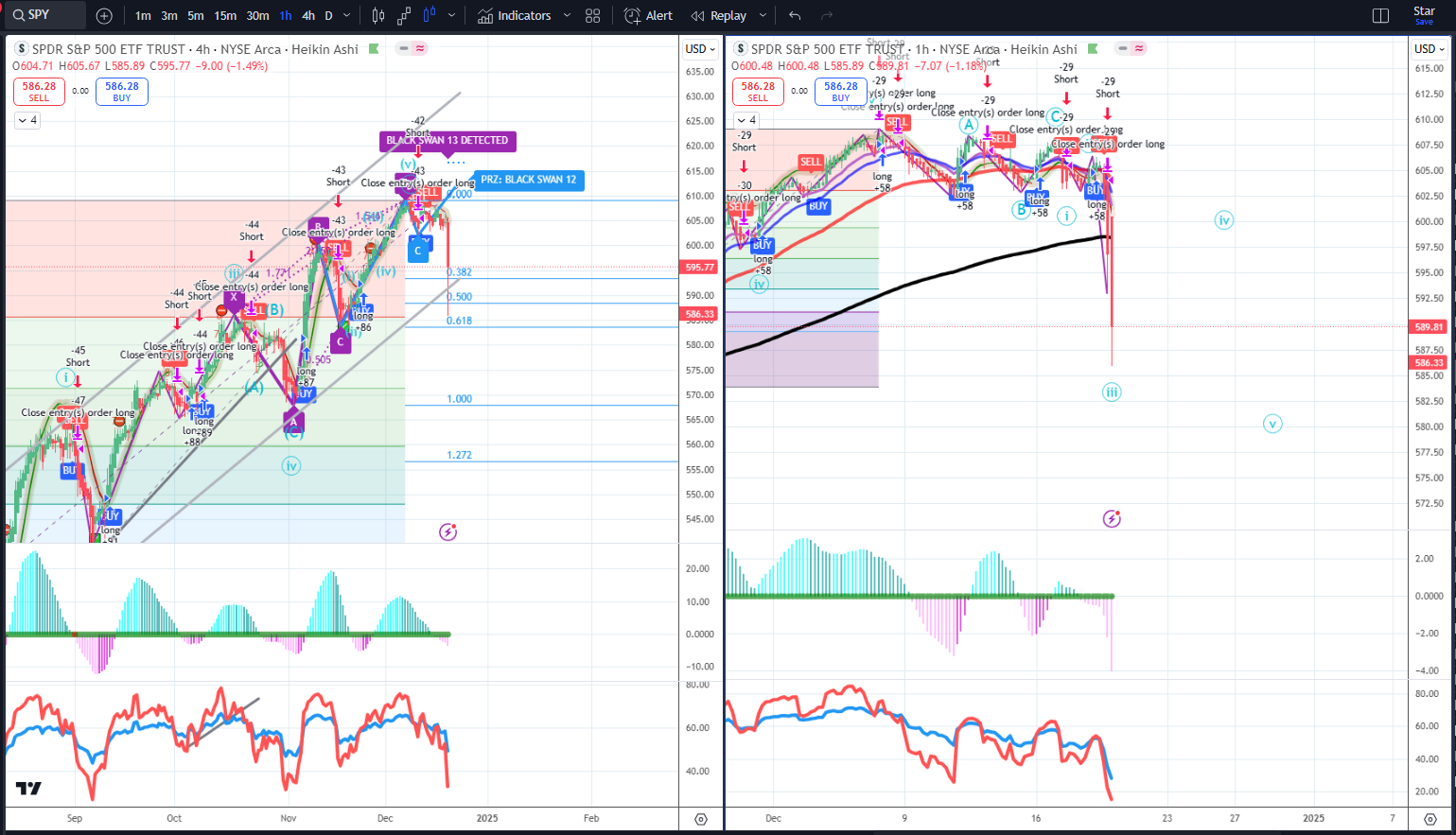The image size is (1456, 835).
Task: Toggle the gray dash pill on 1h chart
Action: (x=1123, y=48)
